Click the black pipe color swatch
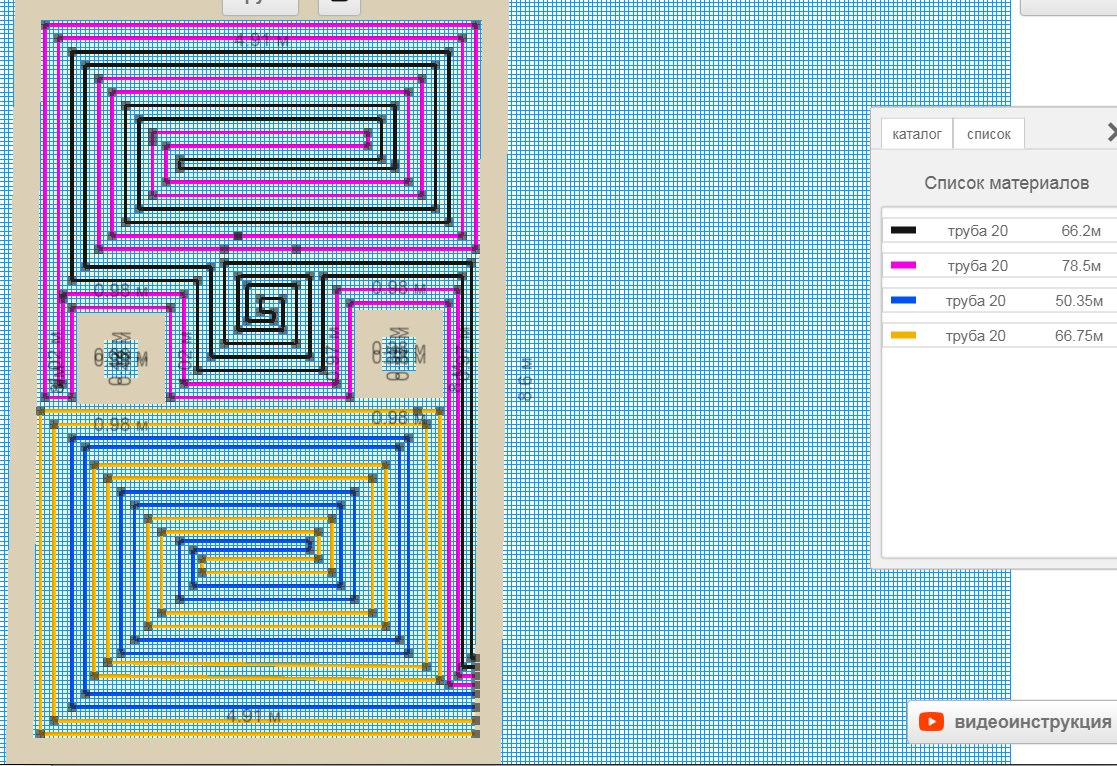The height and width of the screenshot is (766, 1117). [x=903, y=231]
